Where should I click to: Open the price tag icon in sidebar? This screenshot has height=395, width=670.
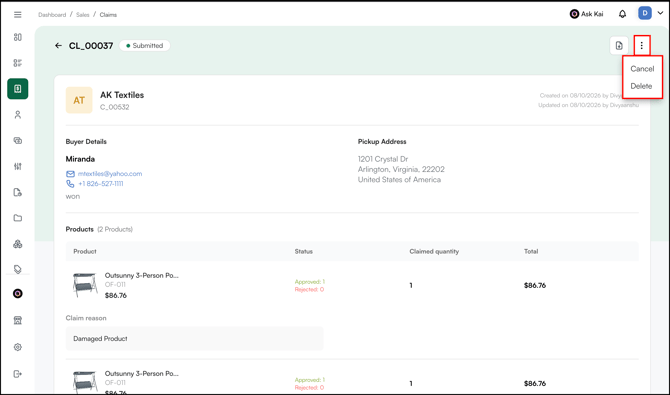pyautogui.click(x=18, y=269)
